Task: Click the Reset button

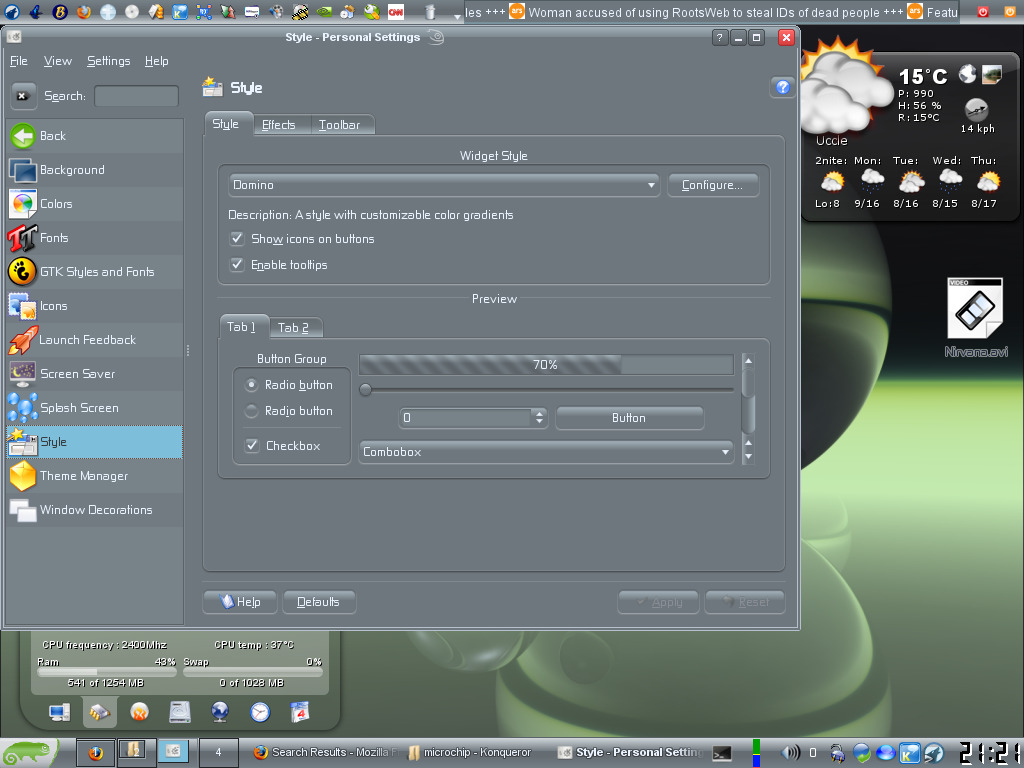Action: (x=744, y=601)
